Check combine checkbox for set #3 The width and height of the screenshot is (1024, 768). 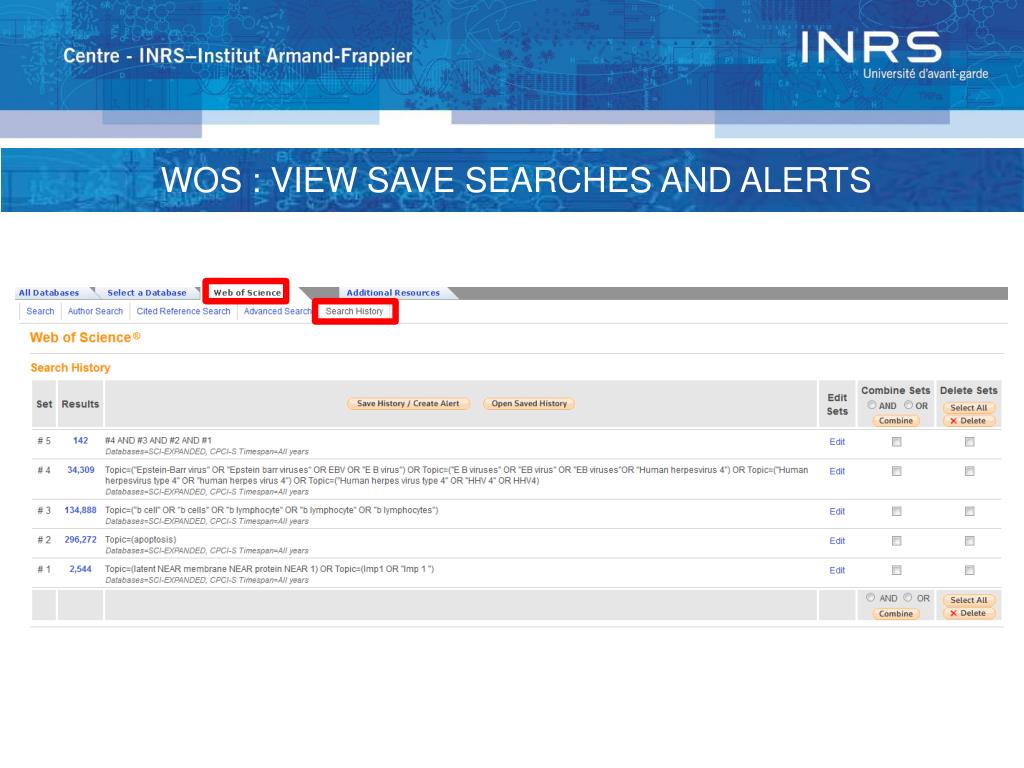coord(897,512)
